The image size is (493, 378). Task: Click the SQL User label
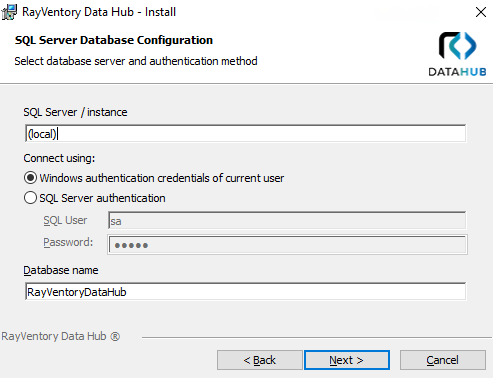(65, 220)
